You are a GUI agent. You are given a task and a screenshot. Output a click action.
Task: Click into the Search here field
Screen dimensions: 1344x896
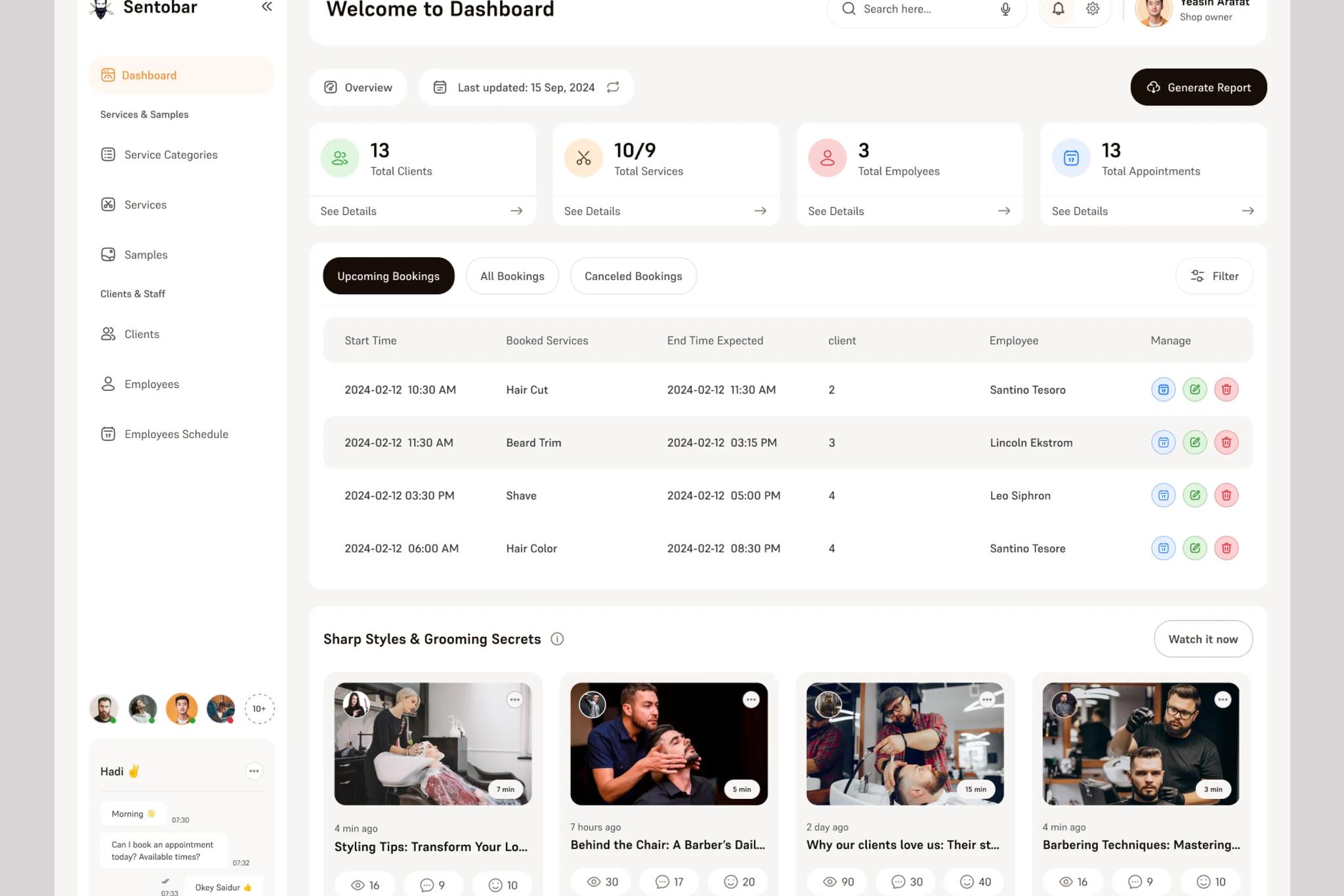pos(927,9)
